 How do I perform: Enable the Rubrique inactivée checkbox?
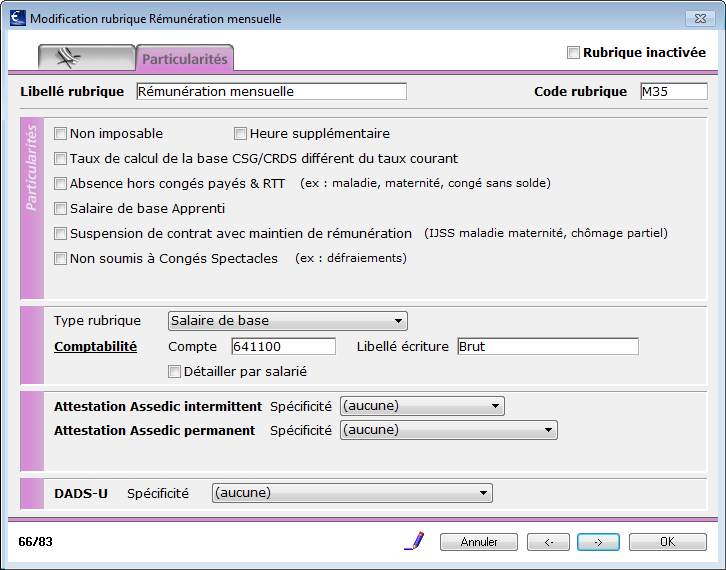coord(573,53)
